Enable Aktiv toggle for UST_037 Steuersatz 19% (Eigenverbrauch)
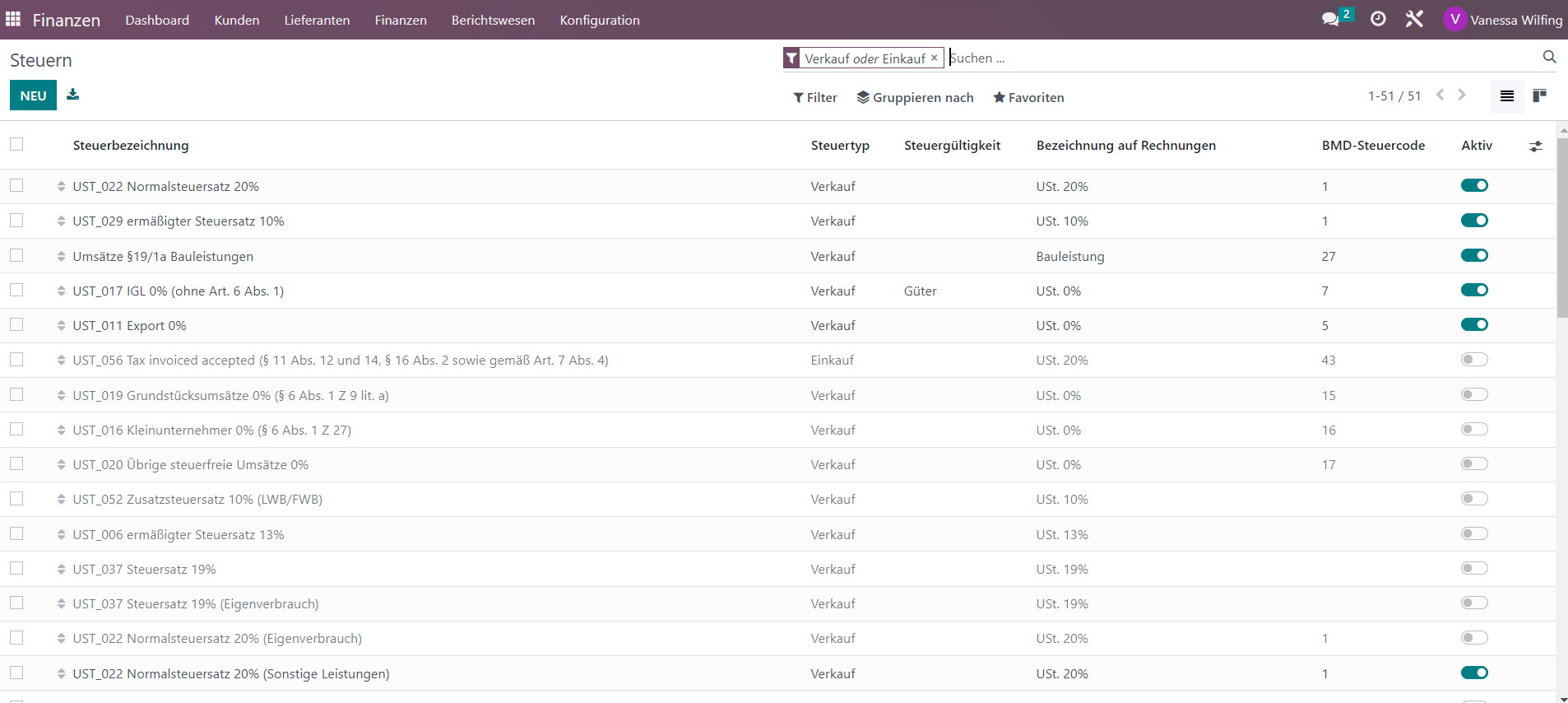 (x=1474, y=603)
